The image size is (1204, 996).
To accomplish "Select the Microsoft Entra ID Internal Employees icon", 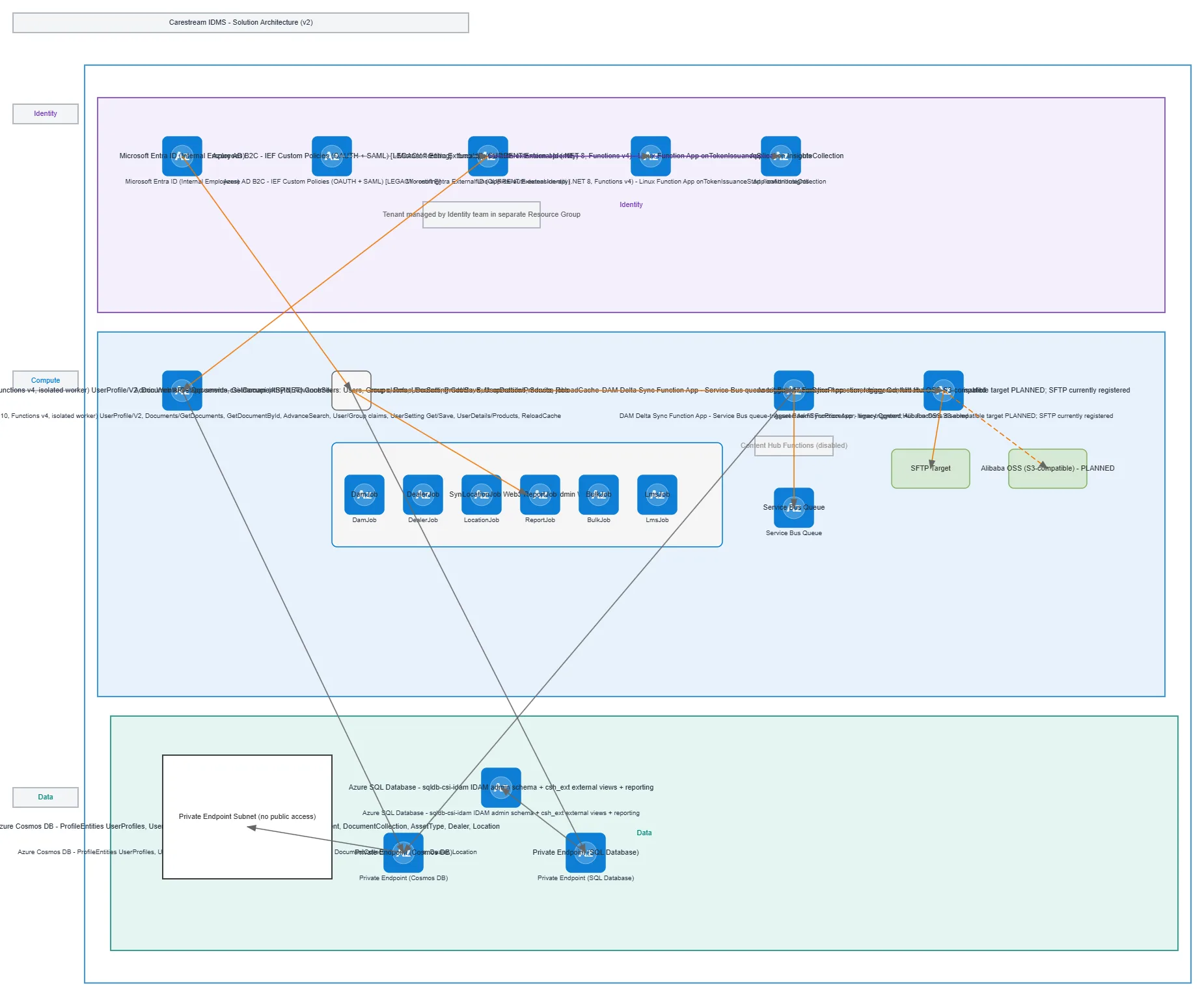I will coord(182,156).
